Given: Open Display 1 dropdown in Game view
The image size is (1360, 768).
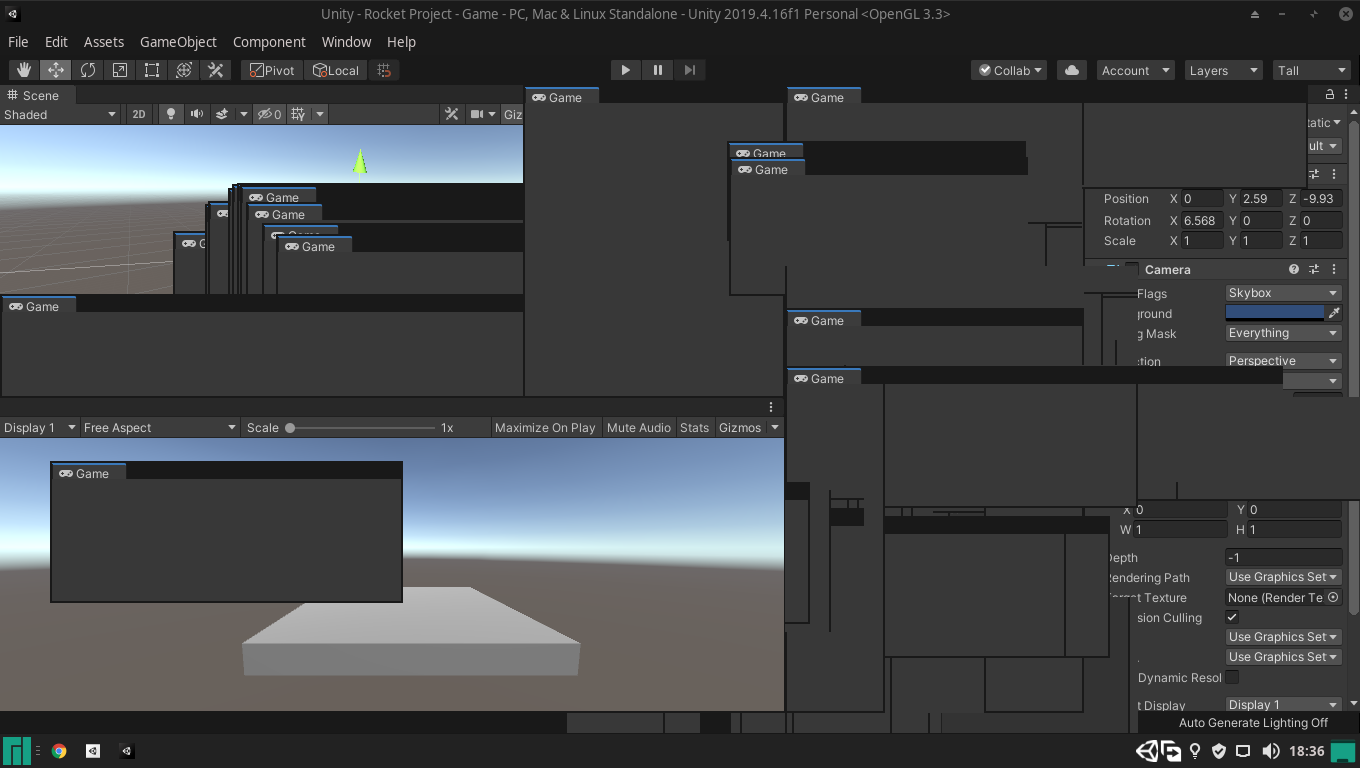Looking at the screenshot, I should pyautogui.click(x=40, y=427).
